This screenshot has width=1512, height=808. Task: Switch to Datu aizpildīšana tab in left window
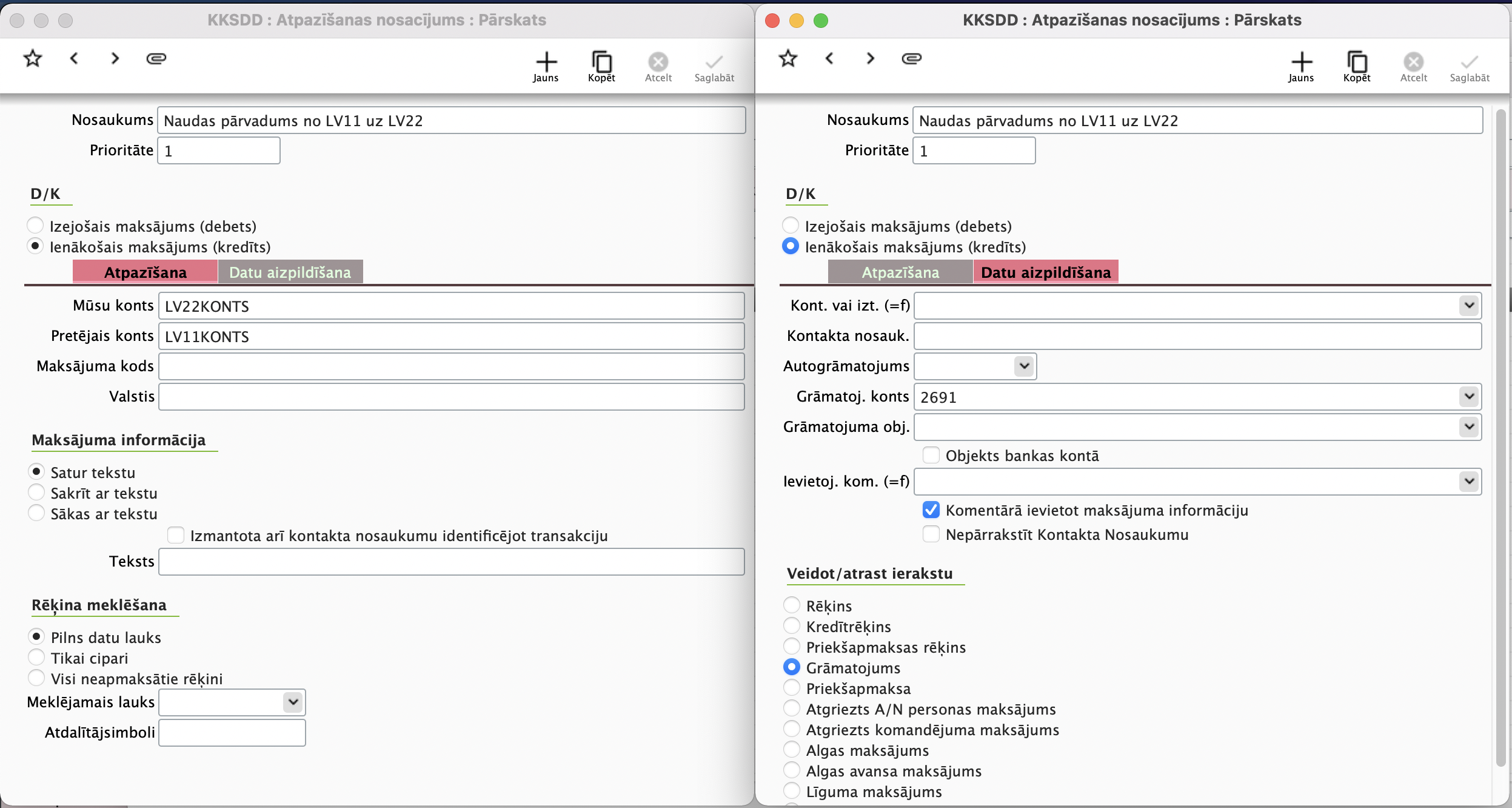pos(290,272)
